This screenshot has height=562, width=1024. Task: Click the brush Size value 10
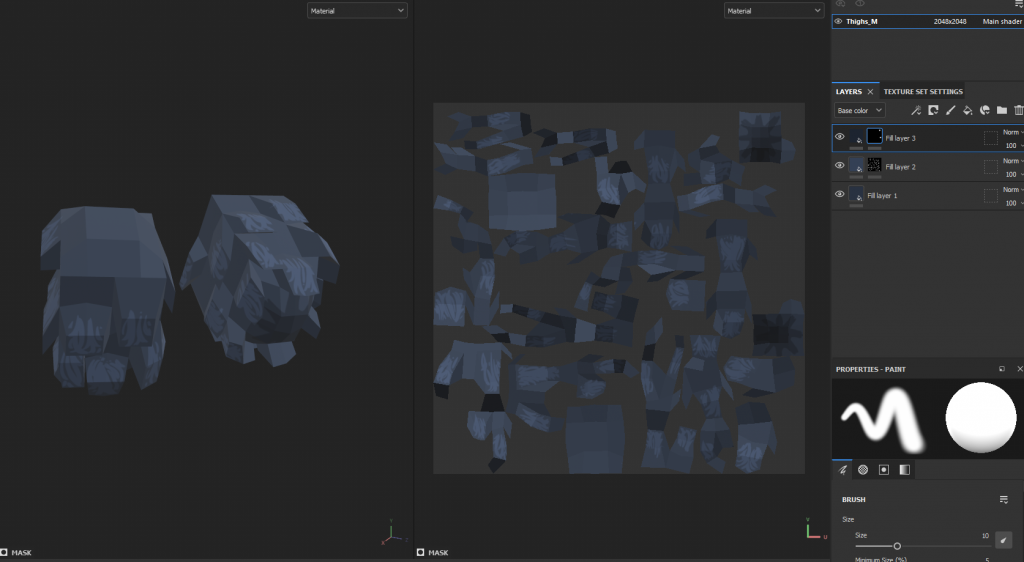point(985,536)
